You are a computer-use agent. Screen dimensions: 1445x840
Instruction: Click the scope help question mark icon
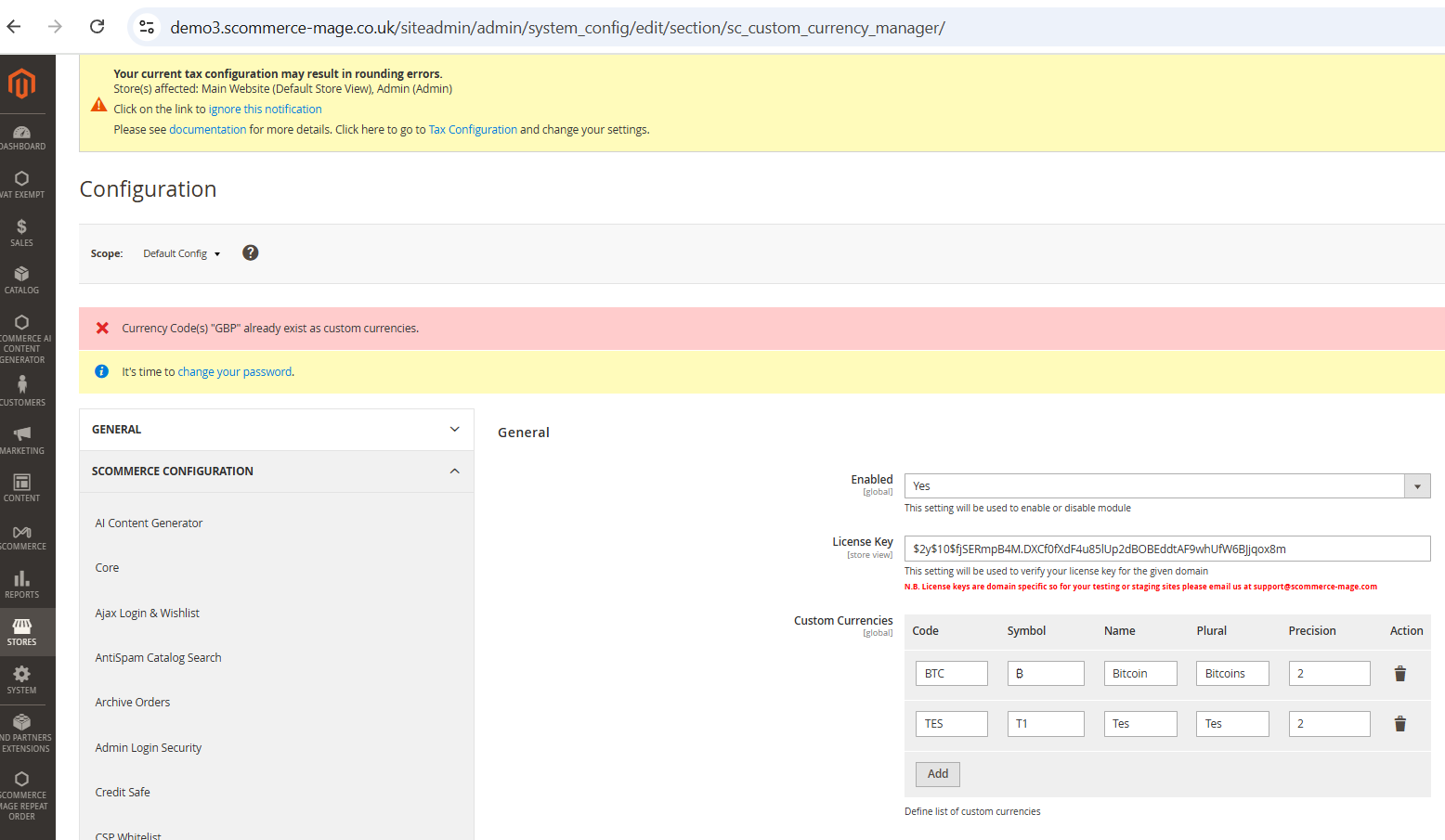pyautogui.click(x=250, y=253)
